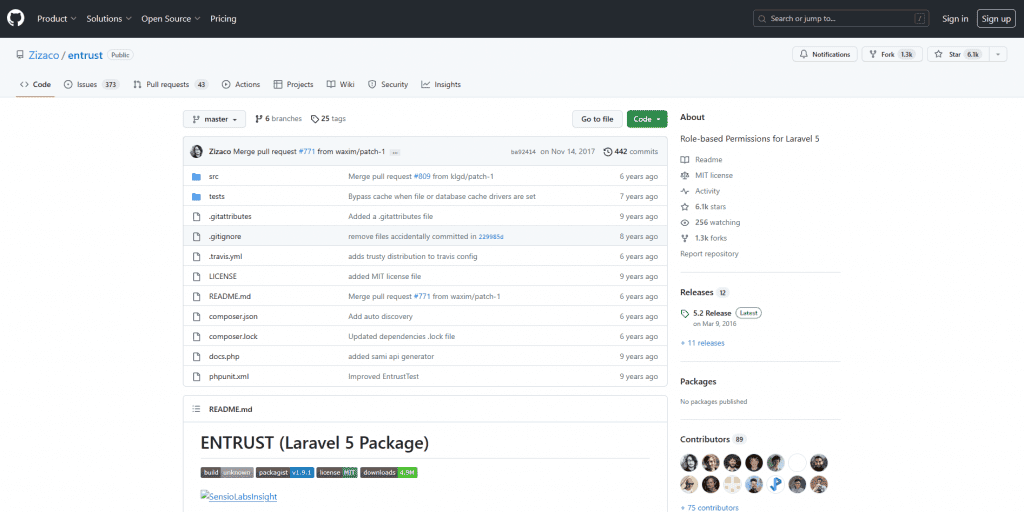Open the entrust repository link

(85, 56)
